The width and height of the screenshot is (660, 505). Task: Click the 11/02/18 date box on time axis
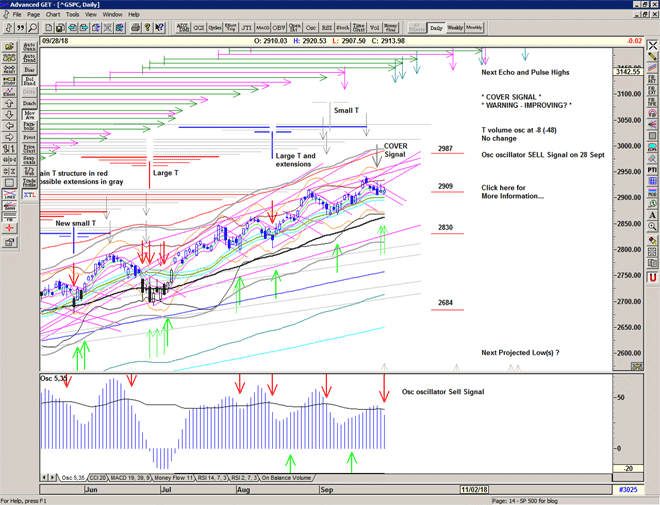[473, 490]
